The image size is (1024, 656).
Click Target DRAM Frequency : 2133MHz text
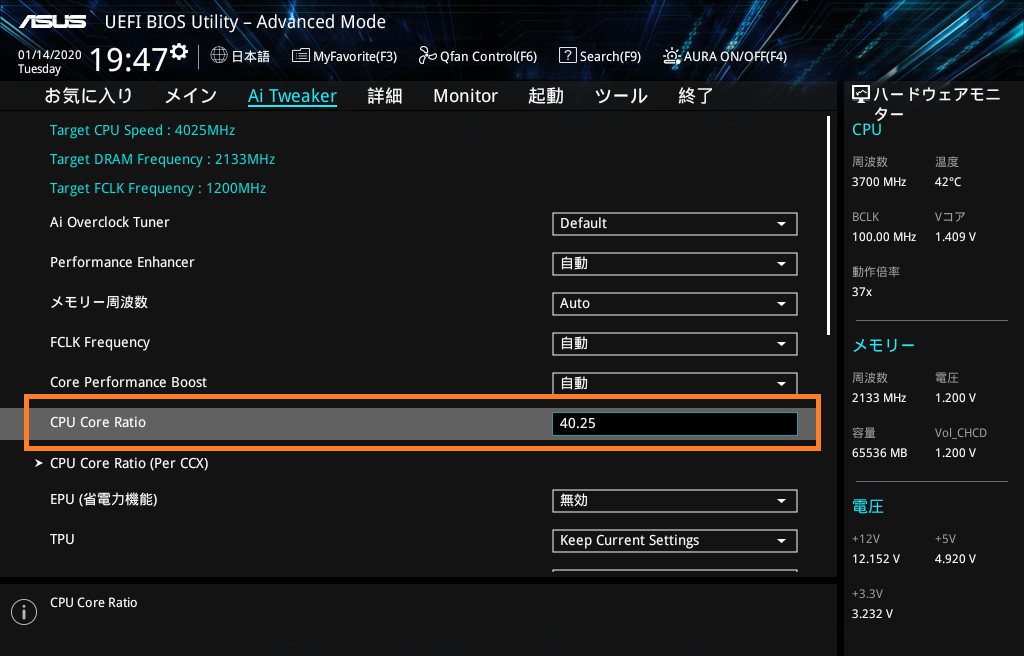pyautogui.click(x=163, y=159)
